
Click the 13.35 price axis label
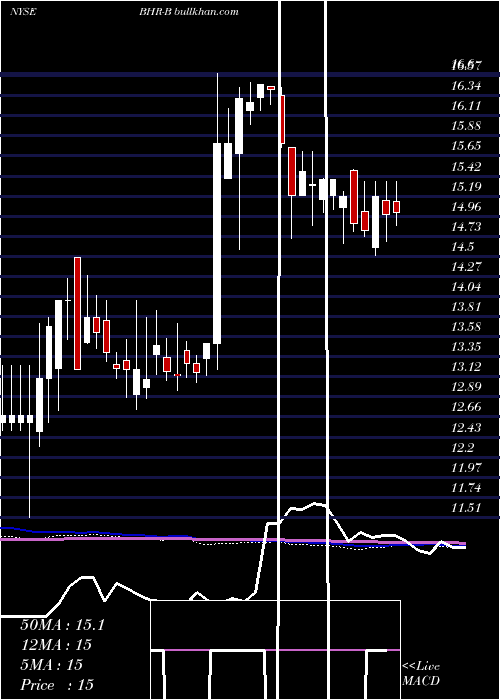(x=467, y=347)
